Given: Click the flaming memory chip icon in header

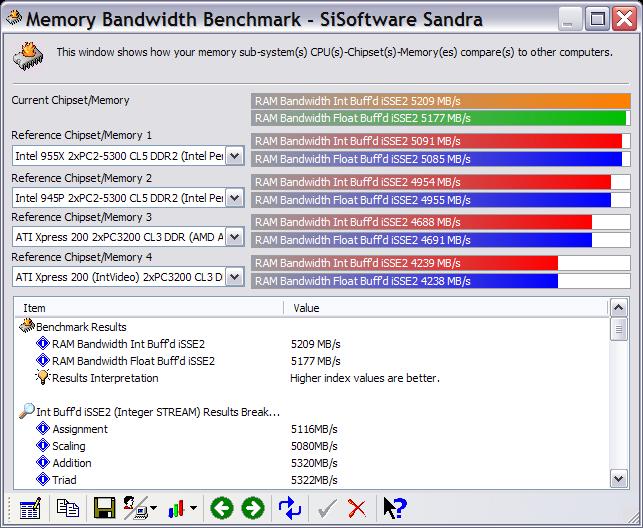Looking at the screenshot, I should pyautogui.click(x=28, y=56).
